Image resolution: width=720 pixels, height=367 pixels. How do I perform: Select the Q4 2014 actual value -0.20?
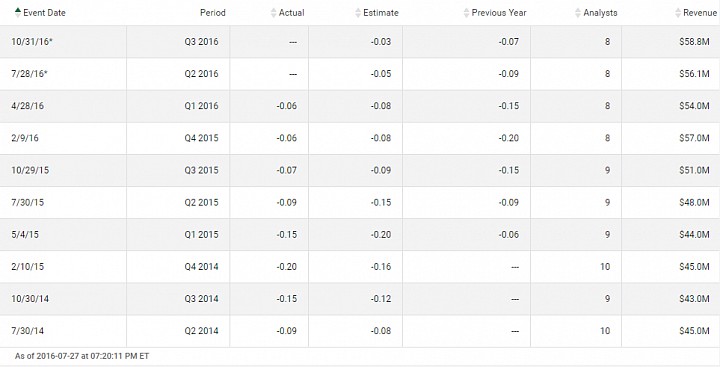tap(287, 266)
